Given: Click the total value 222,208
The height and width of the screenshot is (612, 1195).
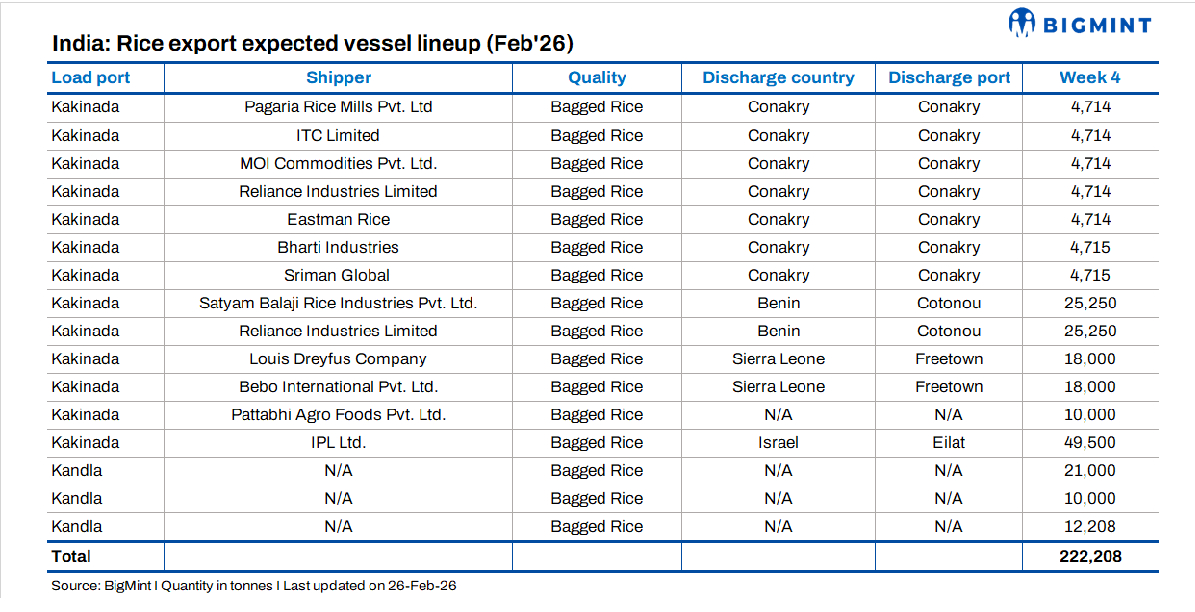Looking at the screenshot, I should 1090,556.
